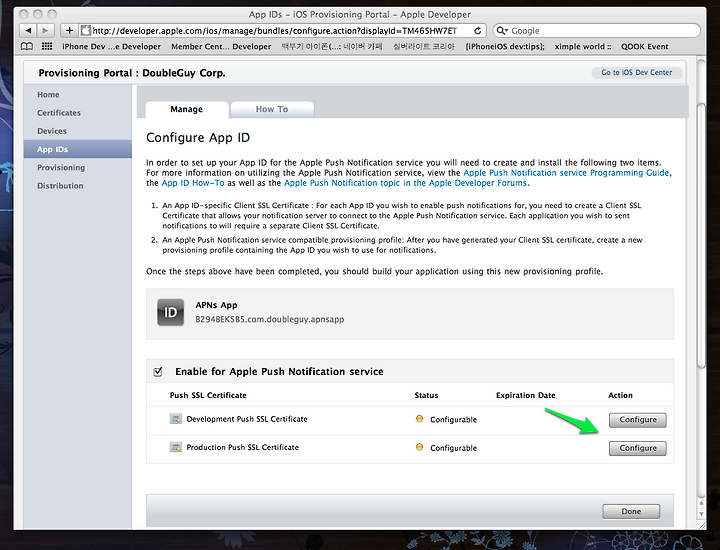This screenshot has height=550, width=720.
Task: Click the Safari forward arrow button
Action: pyautogui.click(x=45, y=31)
